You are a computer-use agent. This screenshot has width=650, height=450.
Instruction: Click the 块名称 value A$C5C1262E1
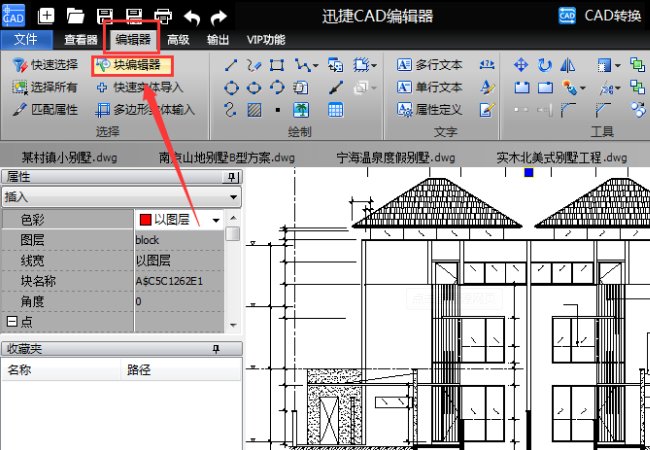pos(169,281)
